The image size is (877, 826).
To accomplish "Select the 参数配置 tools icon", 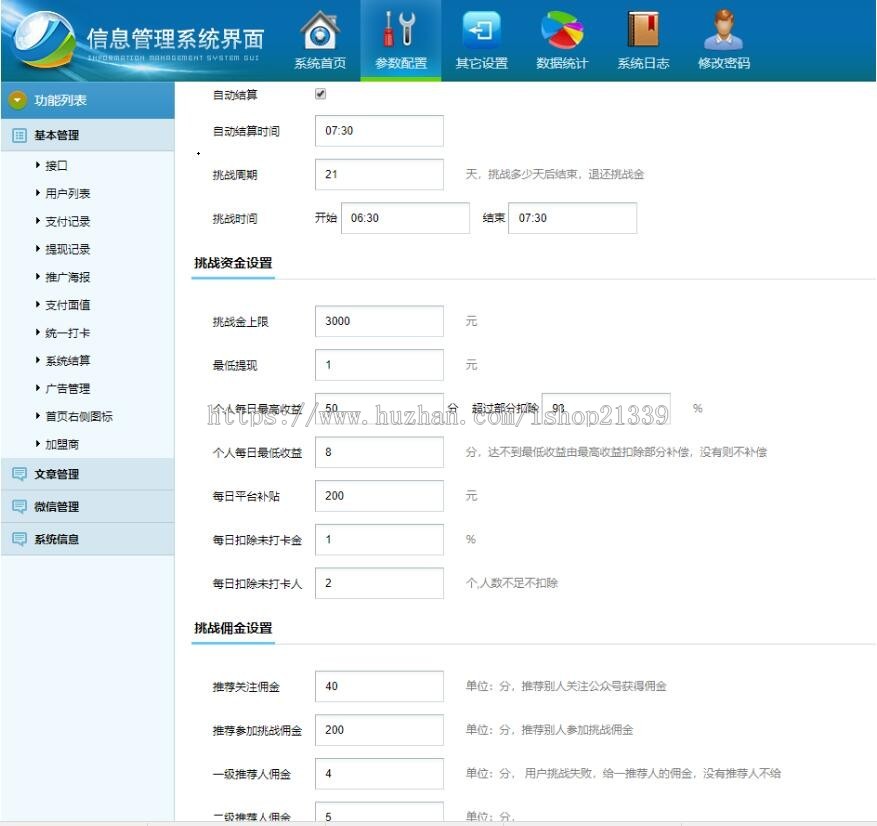I will [x=400, y=30].
